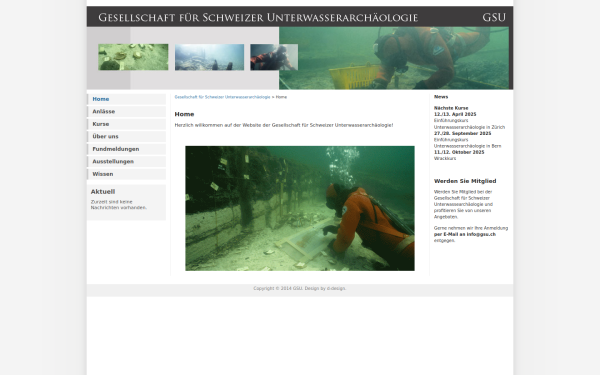Click the header title Gesellschaft für Schweizer Unterwasserarchäologie
This screenshot has width=600, height=375.
pos(258,18)
